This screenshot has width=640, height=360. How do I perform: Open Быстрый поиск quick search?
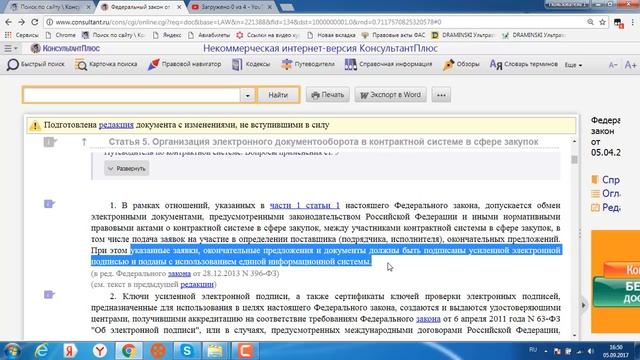pyautogui.click(x=36, y=64)
